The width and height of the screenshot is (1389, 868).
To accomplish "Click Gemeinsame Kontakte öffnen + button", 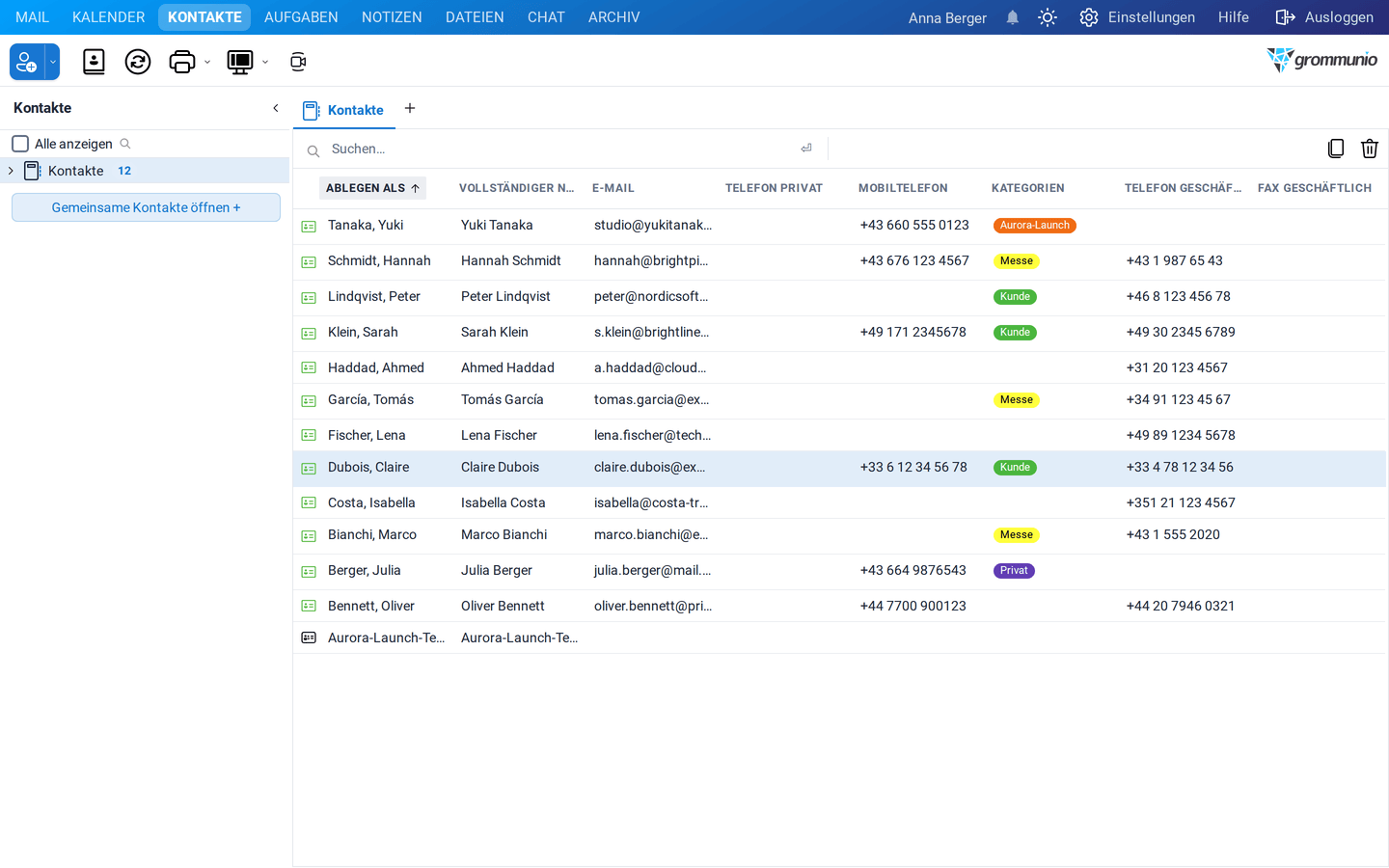I will [x=146, y=207].
